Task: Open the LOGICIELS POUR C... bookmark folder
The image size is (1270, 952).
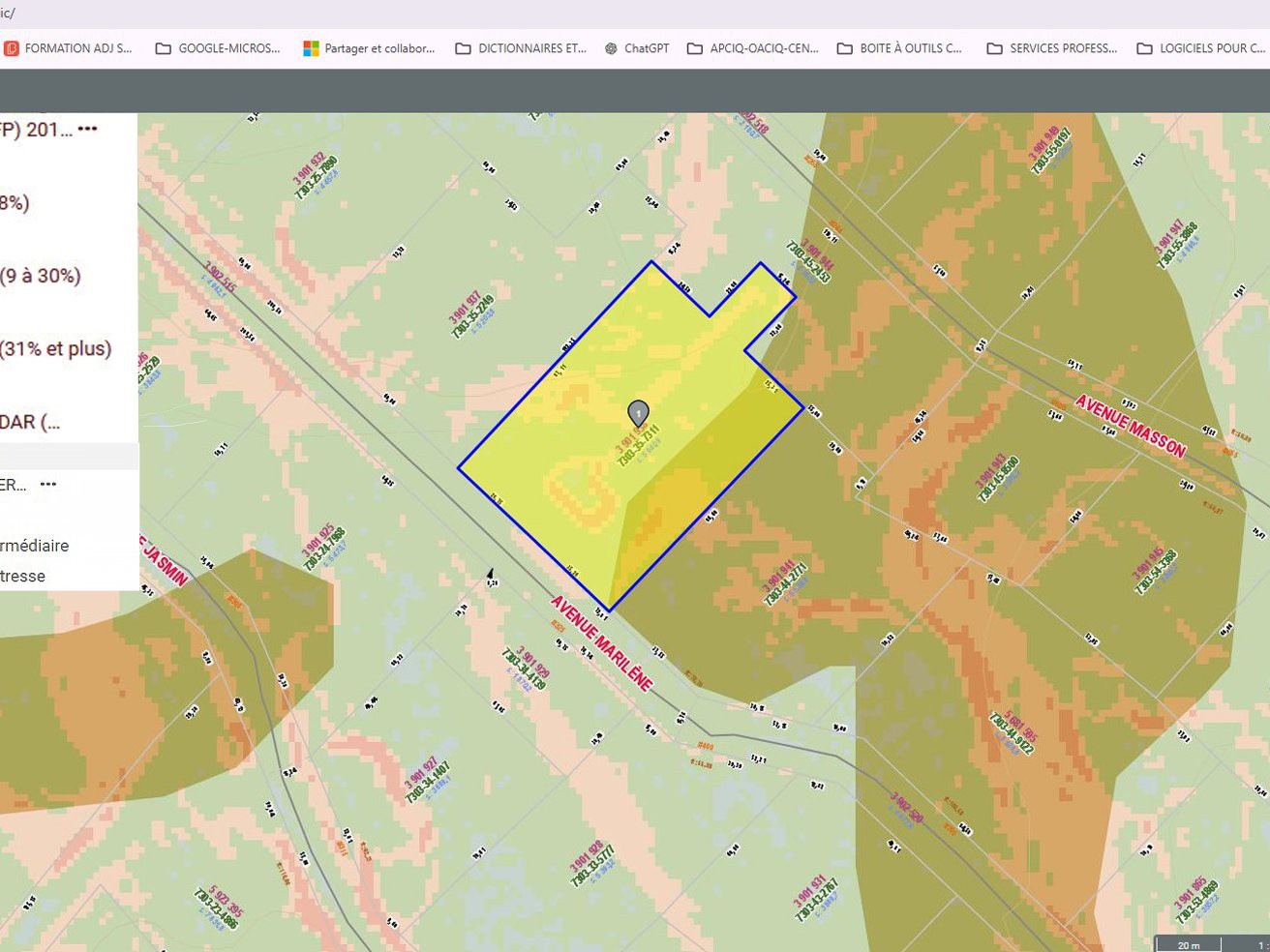Action: click(x=1201, y=48)
